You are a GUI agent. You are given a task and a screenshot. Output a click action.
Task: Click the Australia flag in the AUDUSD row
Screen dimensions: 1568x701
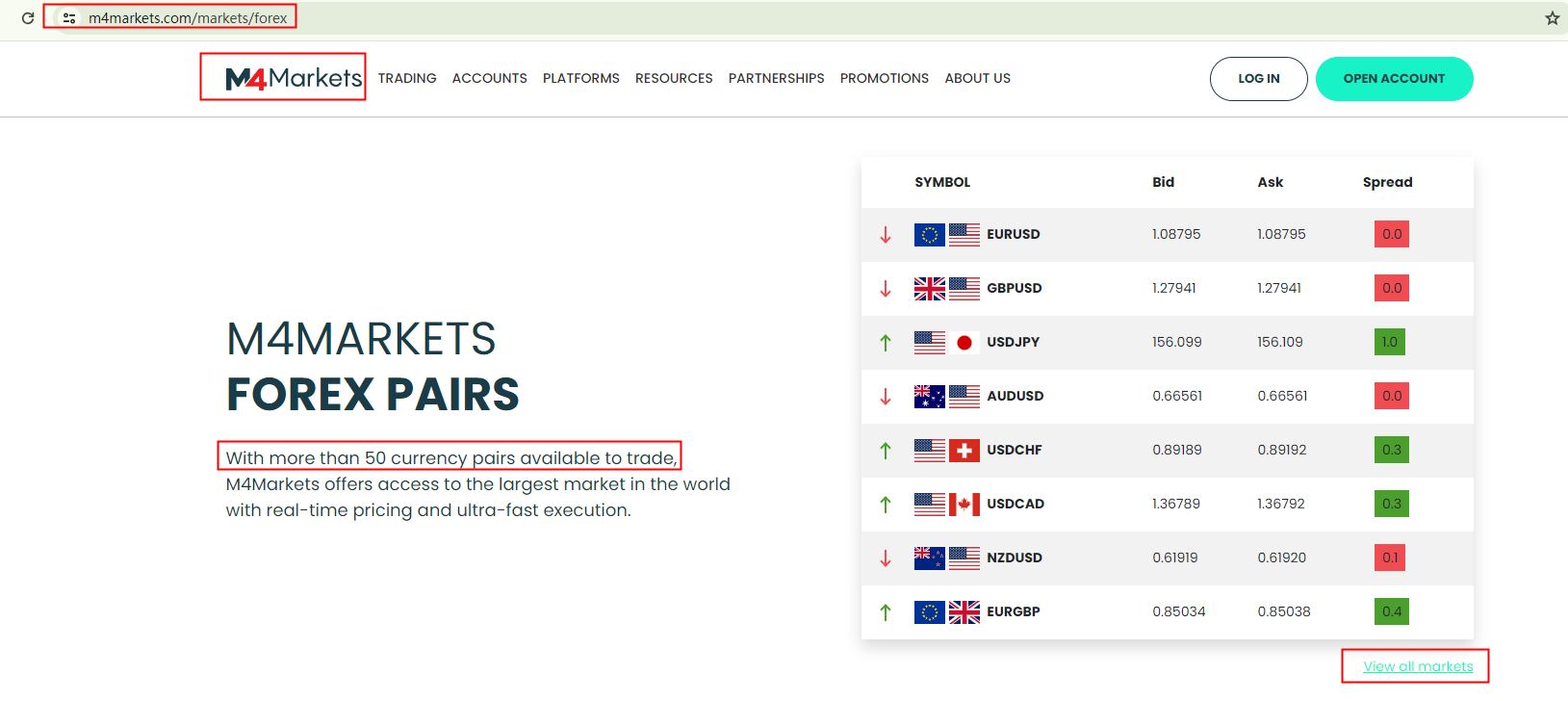[x=930, y=396]
